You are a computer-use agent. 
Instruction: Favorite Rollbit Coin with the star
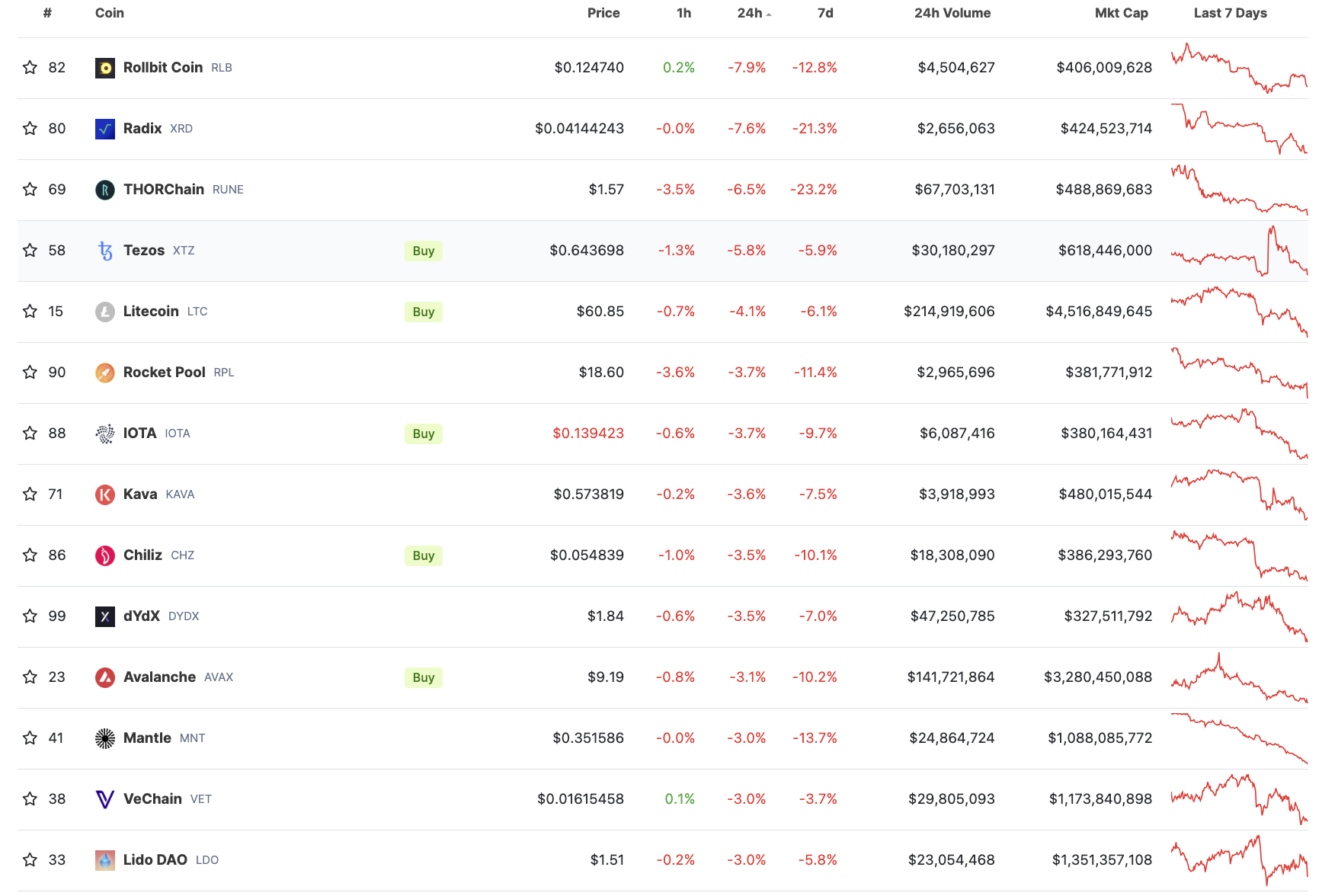click(x=30, y=68)
